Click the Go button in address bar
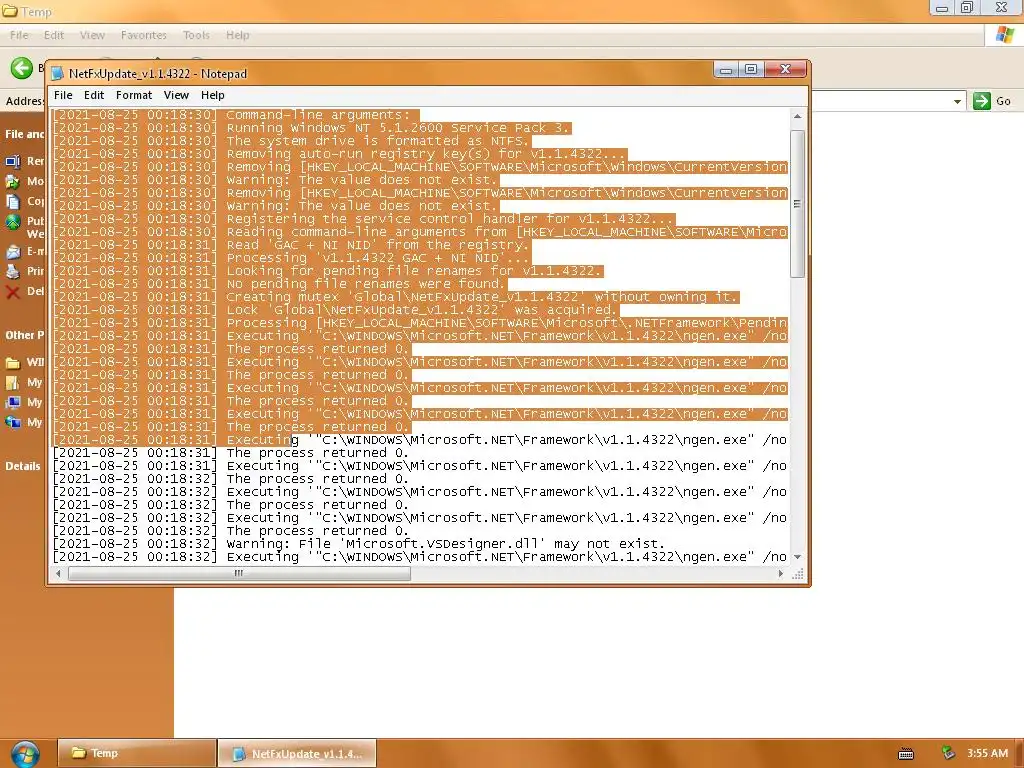The image size is (1024, 768). coord(993,101)
